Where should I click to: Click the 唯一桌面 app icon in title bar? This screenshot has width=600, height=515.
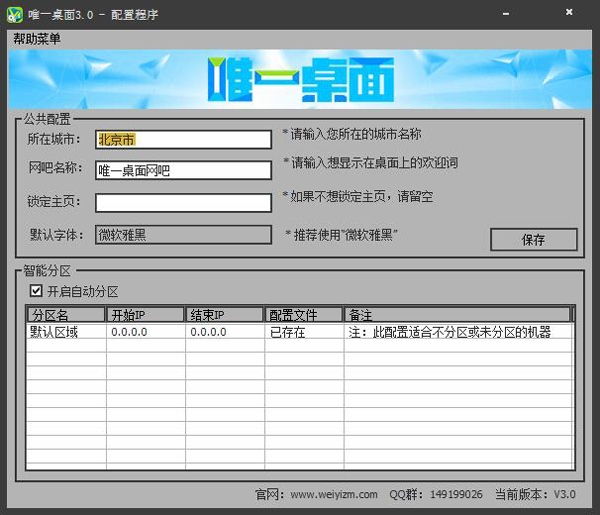tap(15, 15)
